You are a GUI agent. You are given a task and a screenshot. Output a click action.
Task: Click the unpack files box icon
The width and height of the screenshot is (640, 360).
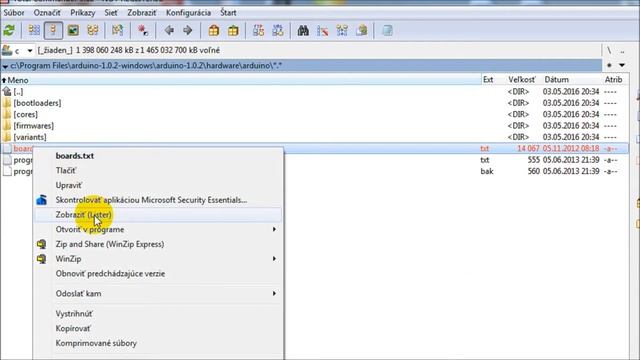coord(233,30)
